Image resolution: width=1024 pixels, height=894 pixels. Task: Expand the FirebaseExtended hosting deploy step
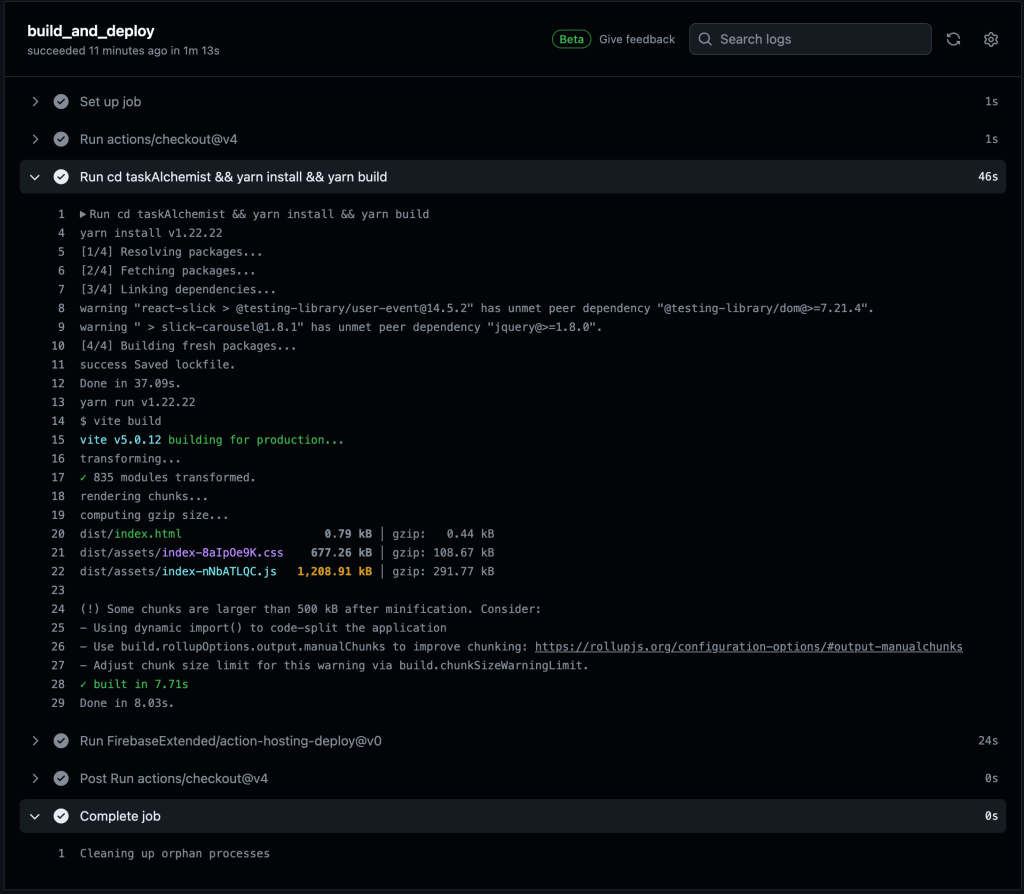pos(35,741)
